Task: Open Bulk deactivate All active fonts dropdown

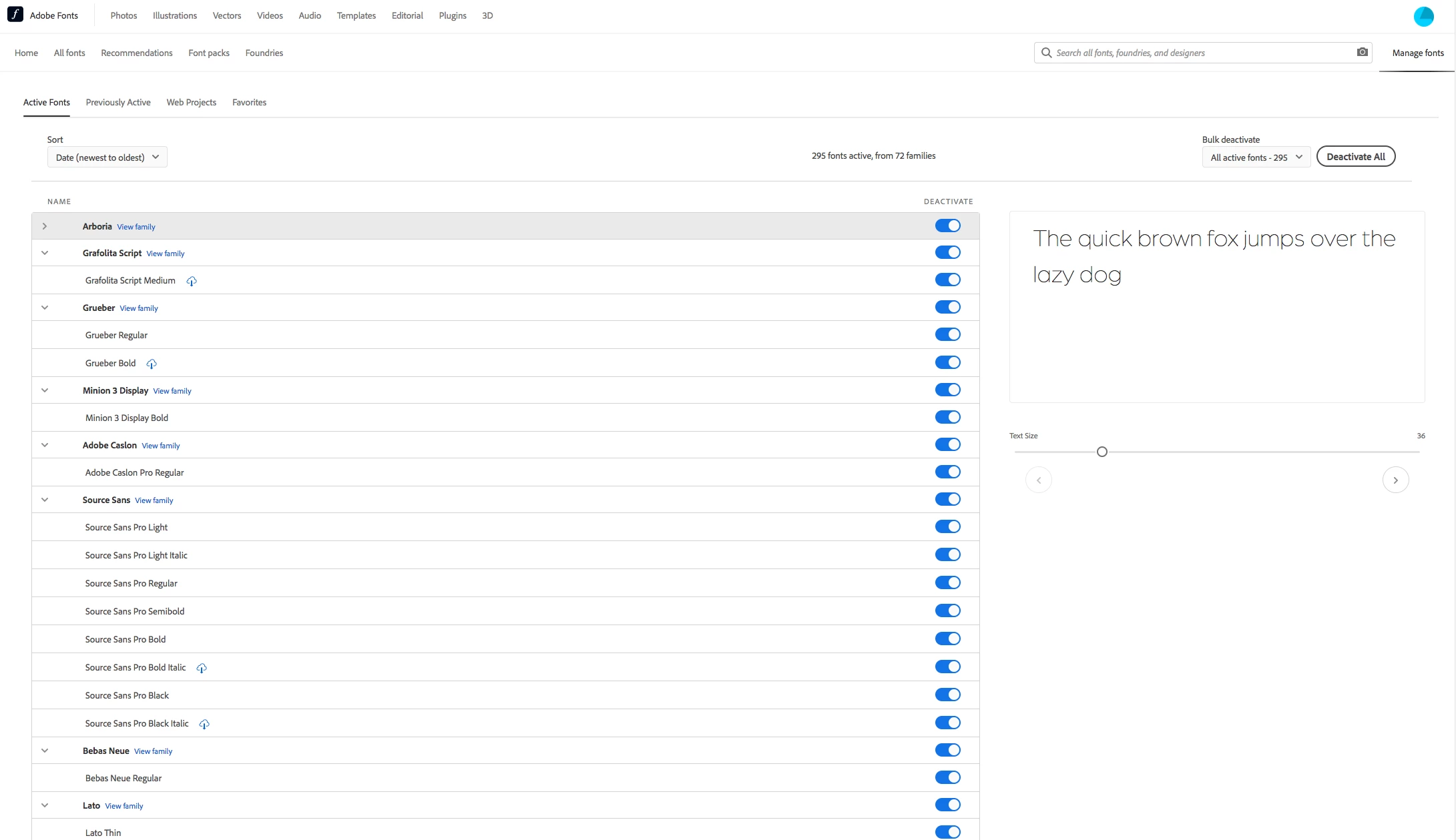Action: point(1256,157)
